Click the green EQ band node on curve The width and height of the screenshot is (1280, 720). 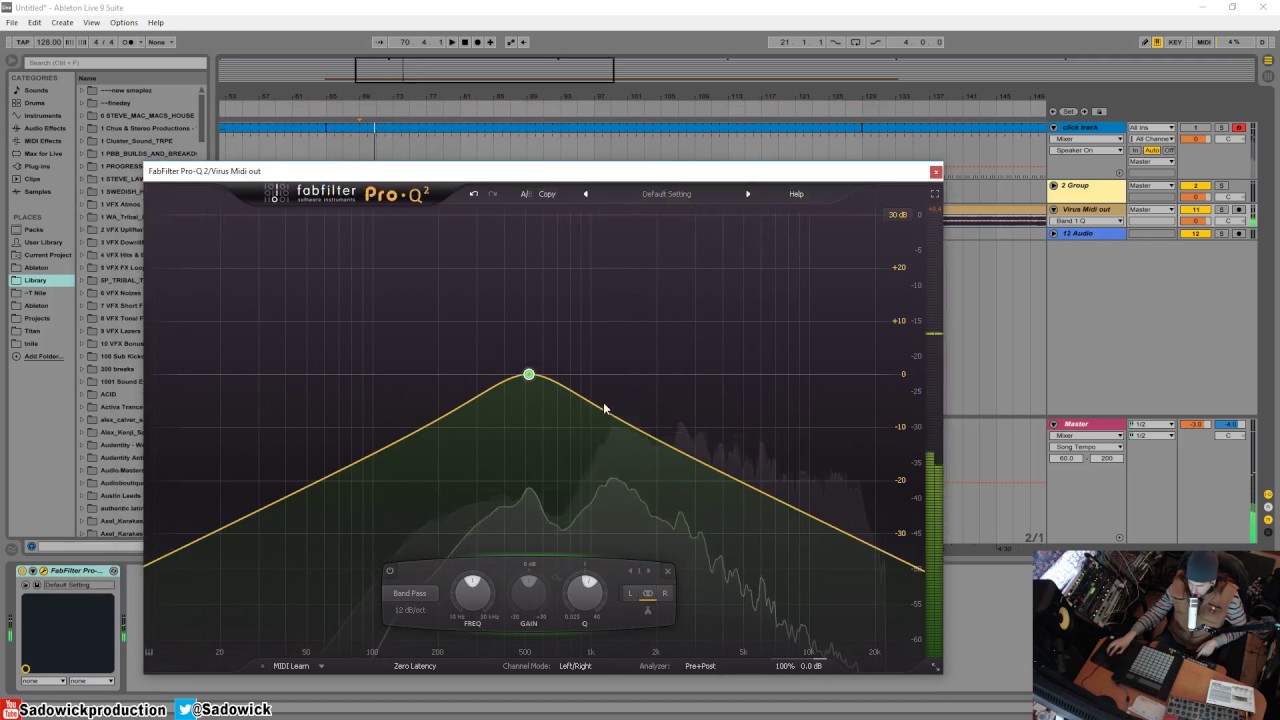tap(529, 375)
